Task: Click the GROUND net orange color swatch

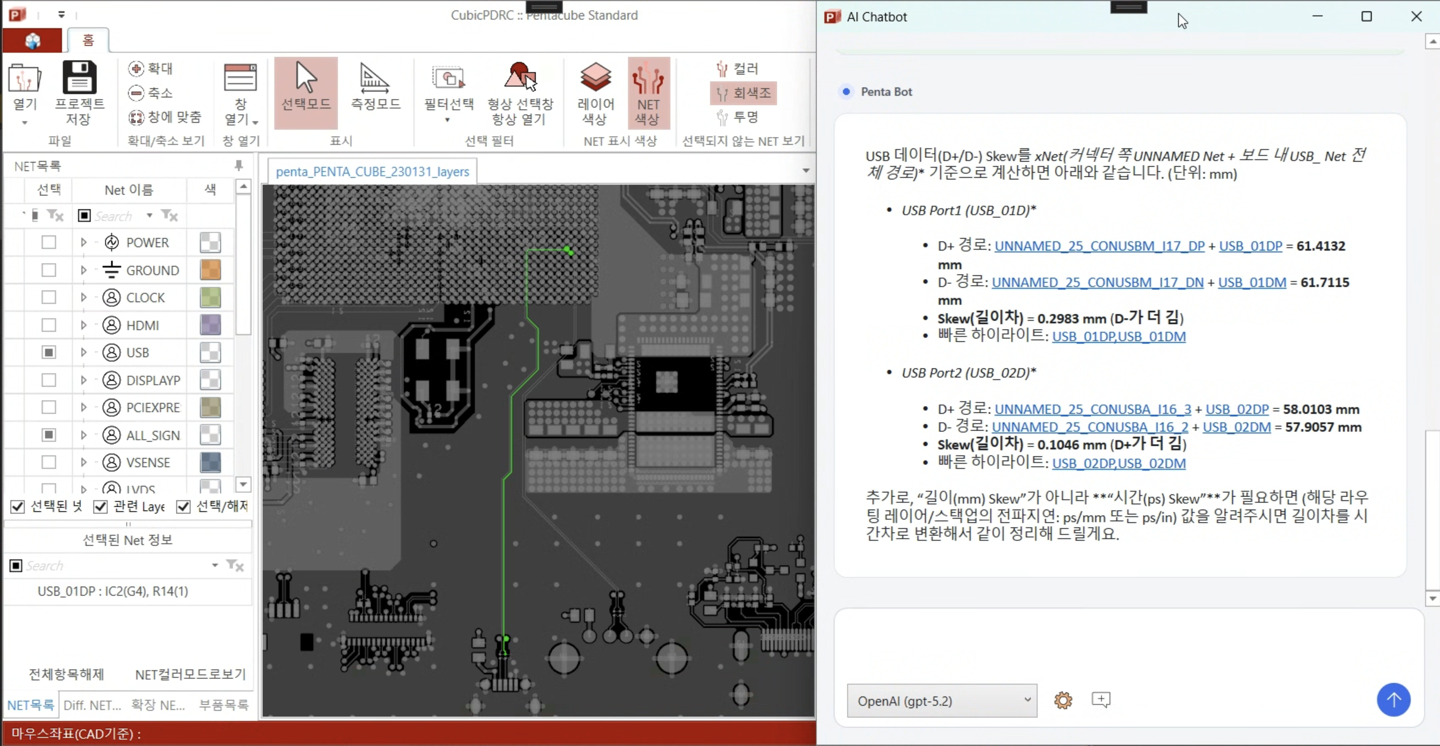Action: tap(210, 270)
